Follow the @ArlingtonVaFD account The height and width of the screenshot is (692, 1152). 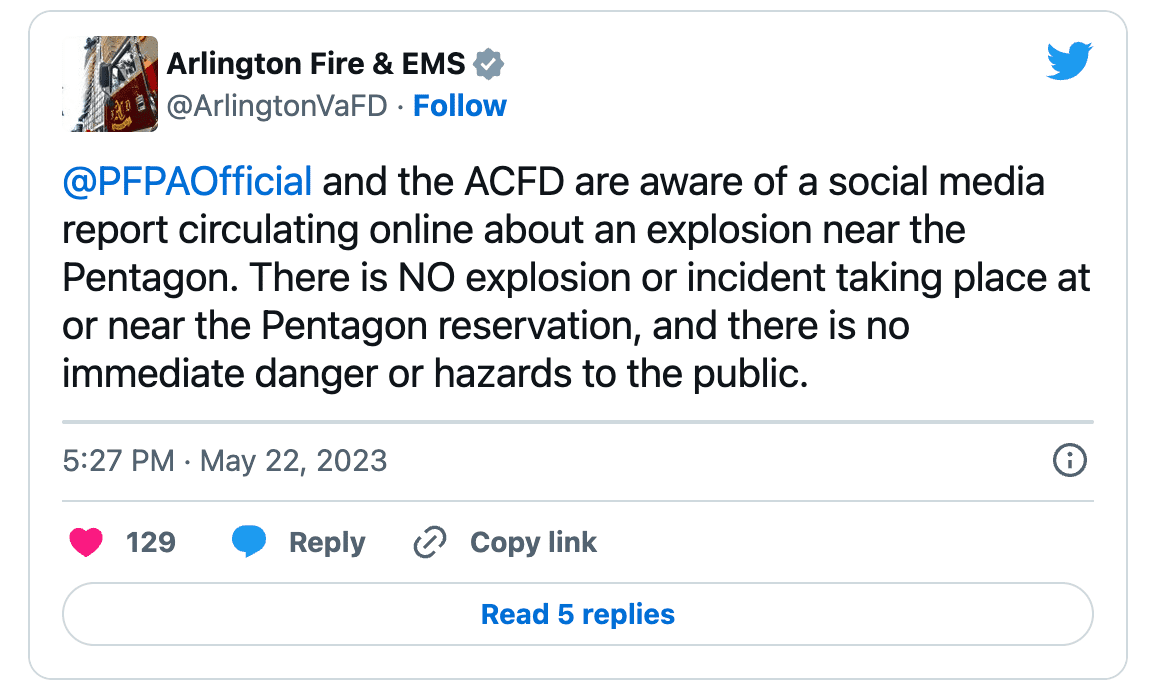460,104
